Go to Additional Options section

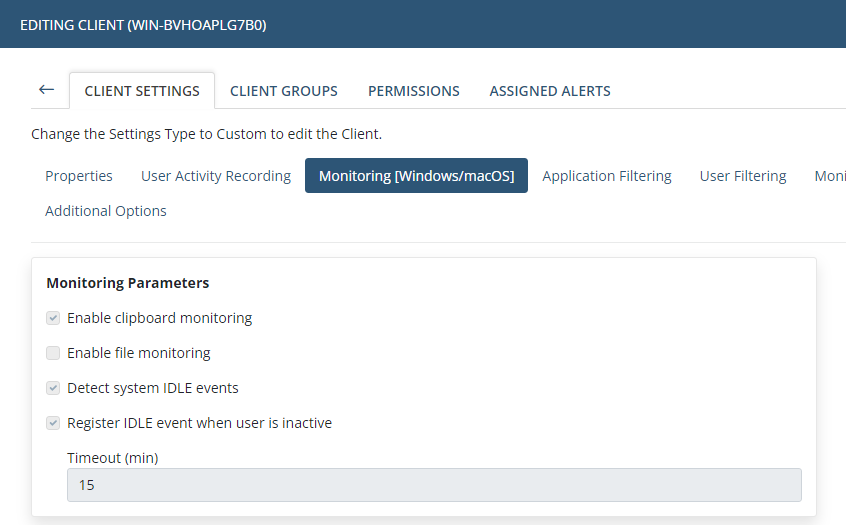106,211
